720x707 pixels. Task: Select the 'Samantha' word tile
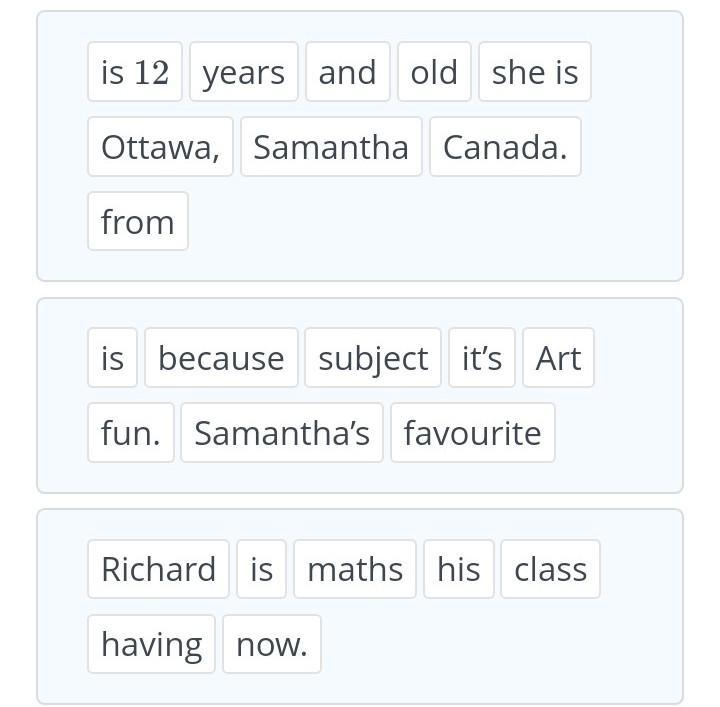(x=331, y=147)
